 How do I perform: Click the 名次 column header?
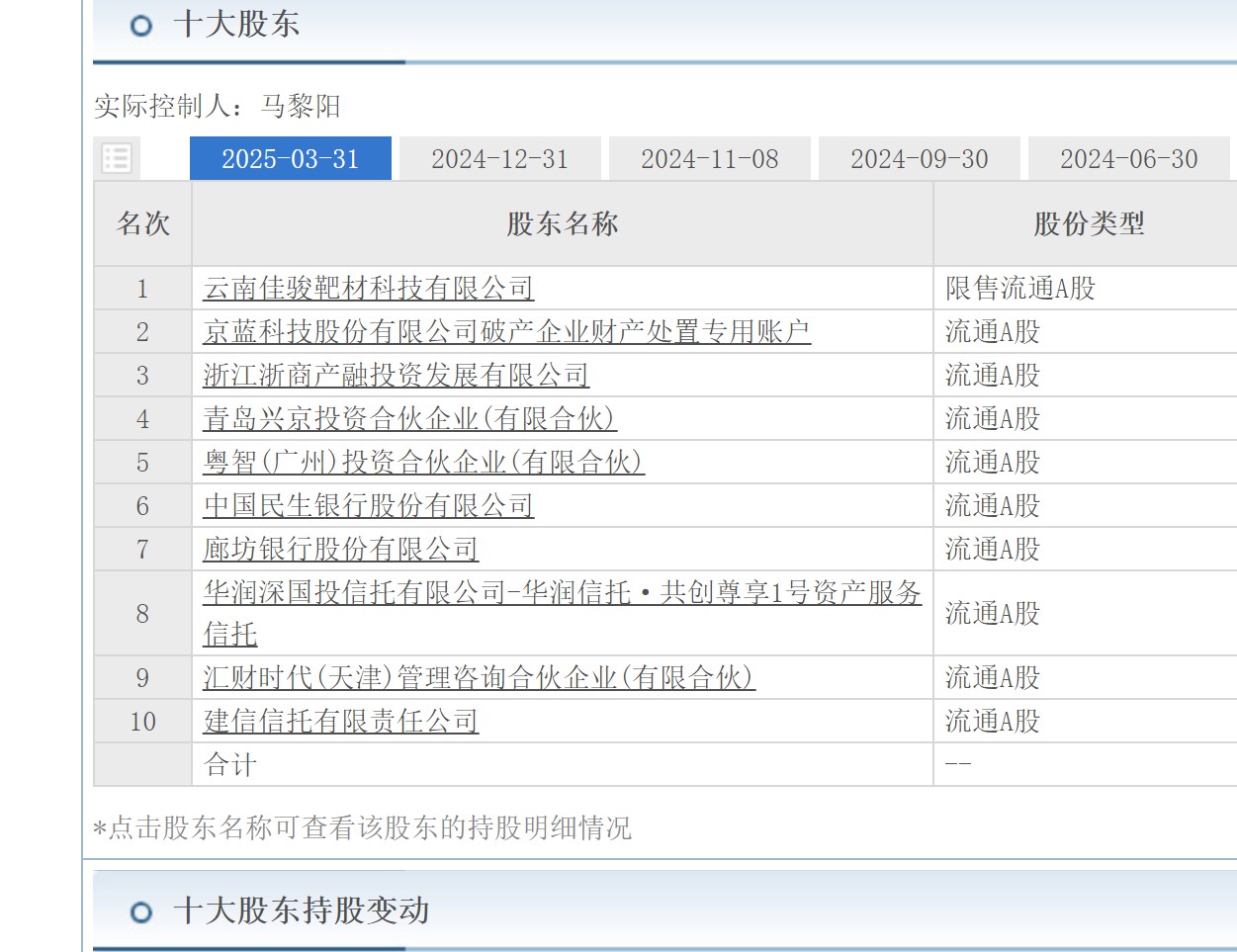click(x=143, y=223)
